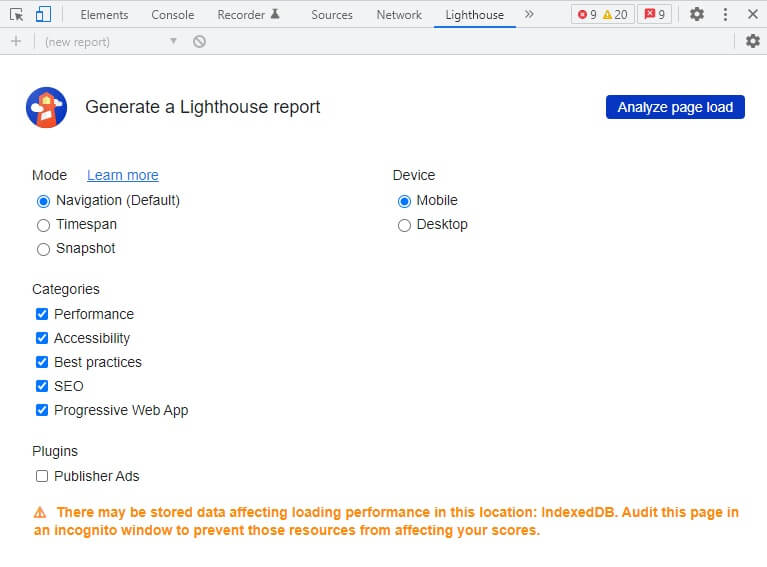The height and width of the screenshot is (567, 767).
Task: Choose the Desktop device option
Action: point(404,225)
